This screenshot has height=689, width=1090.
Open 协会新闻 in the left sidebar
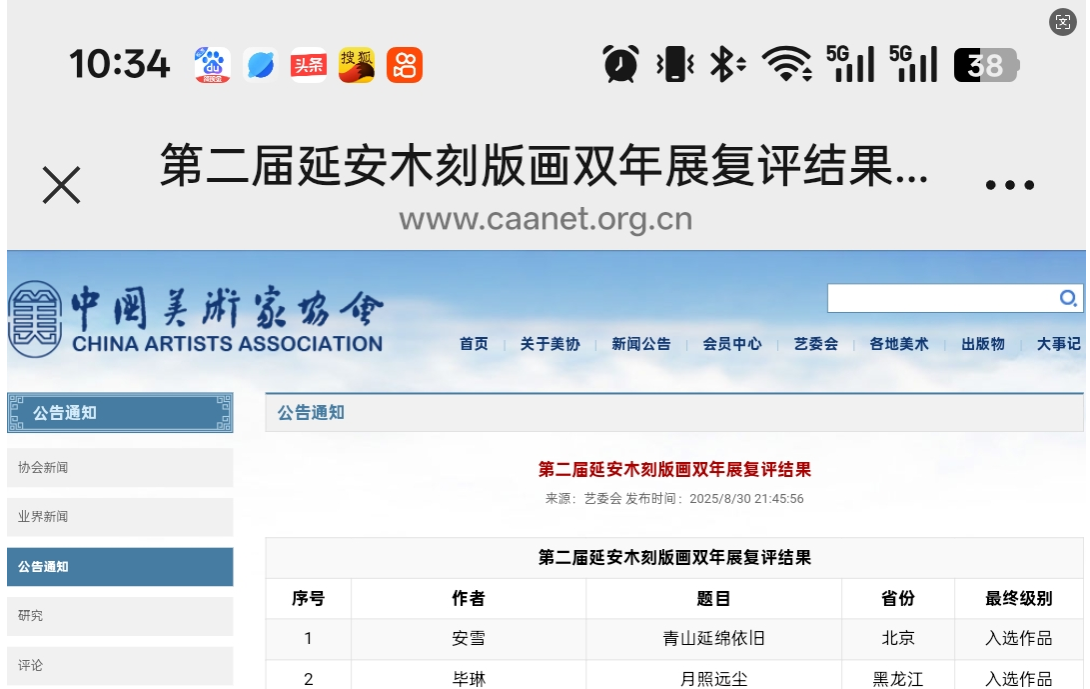120,467
